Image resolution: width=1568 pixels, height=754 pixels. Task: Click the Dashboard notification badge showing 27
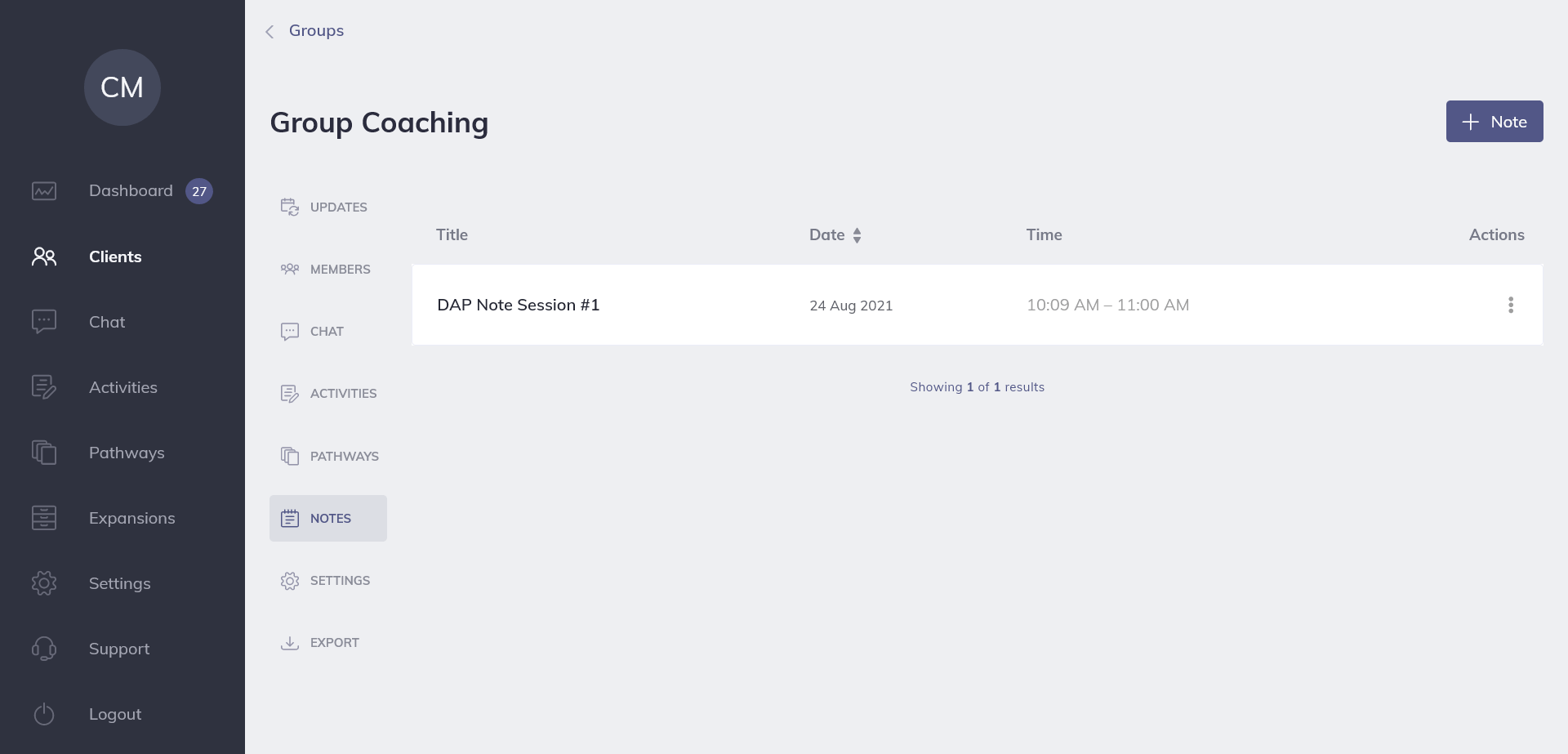[x=199, y=190]
